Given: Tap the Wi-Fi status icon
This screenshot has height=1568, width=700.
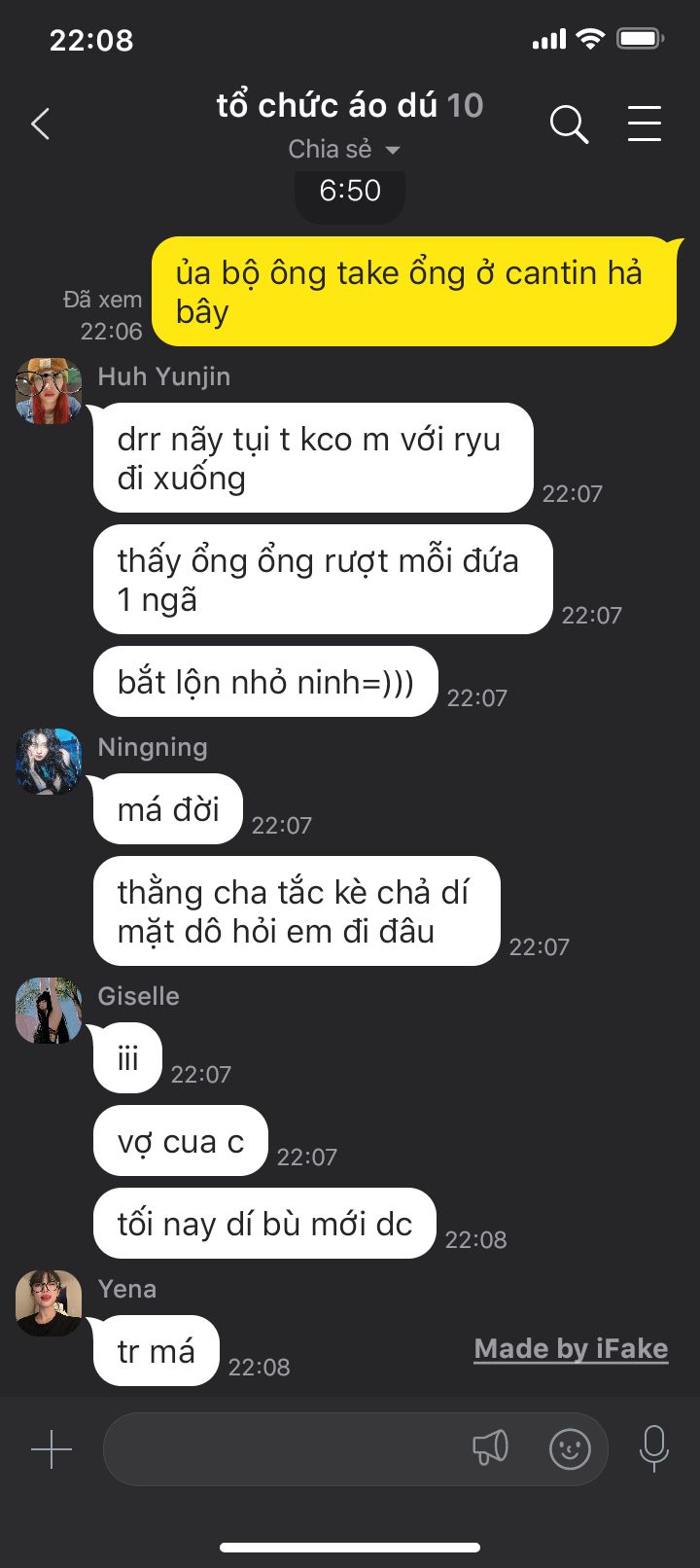Looking at the screenshot, I should pyautogui.click(x=589, y=39).
